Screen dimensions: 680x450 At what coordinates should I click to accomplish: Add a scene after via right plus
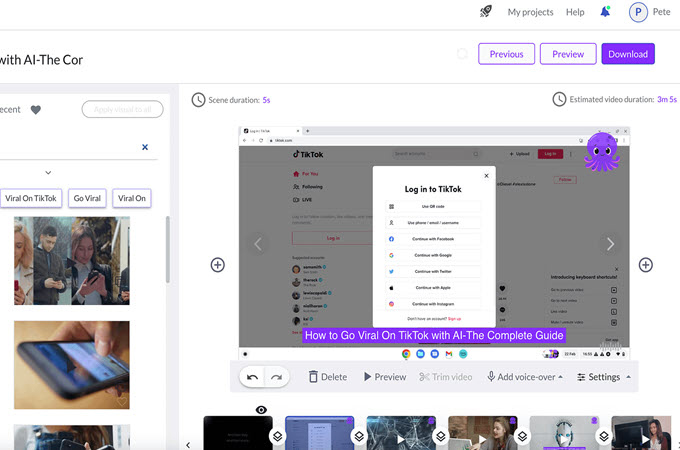pyautogui.click(x=646, y=265)
